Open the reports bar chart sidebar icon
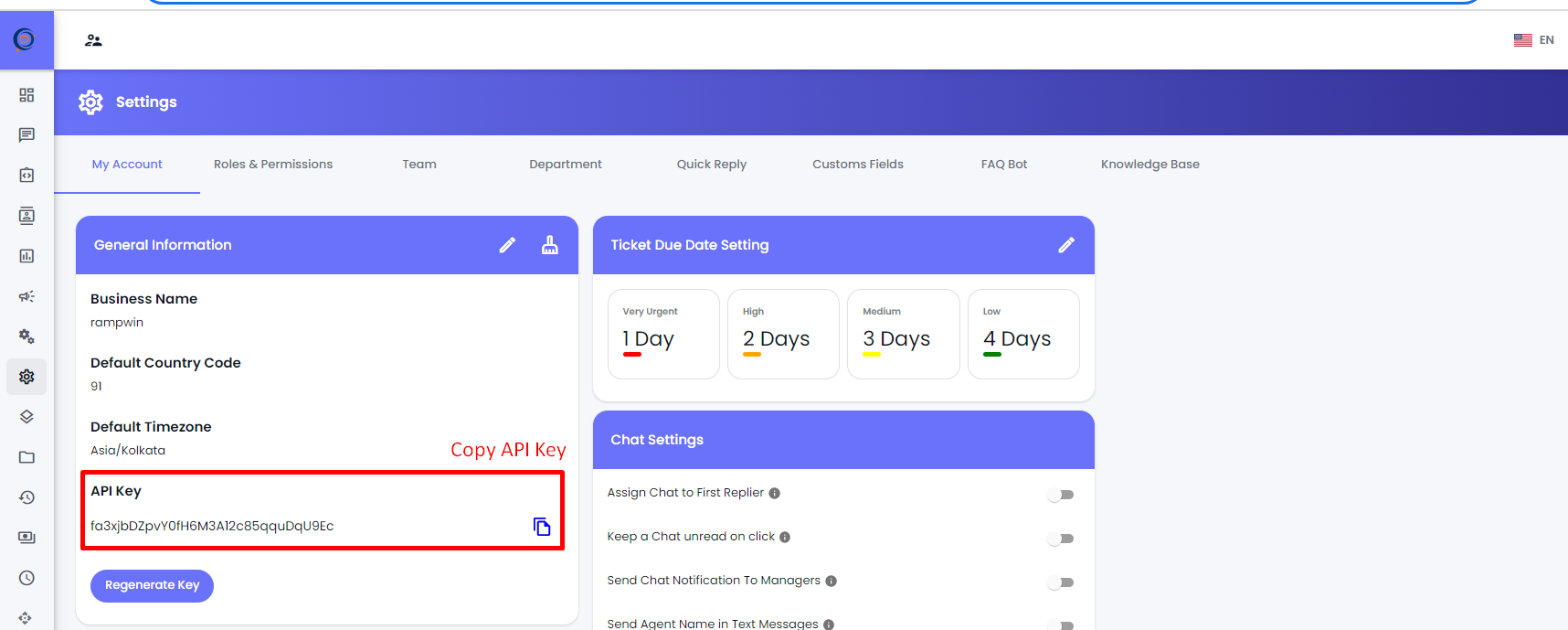The height and width of the screenshot is (630, 1568). [26, 256]
